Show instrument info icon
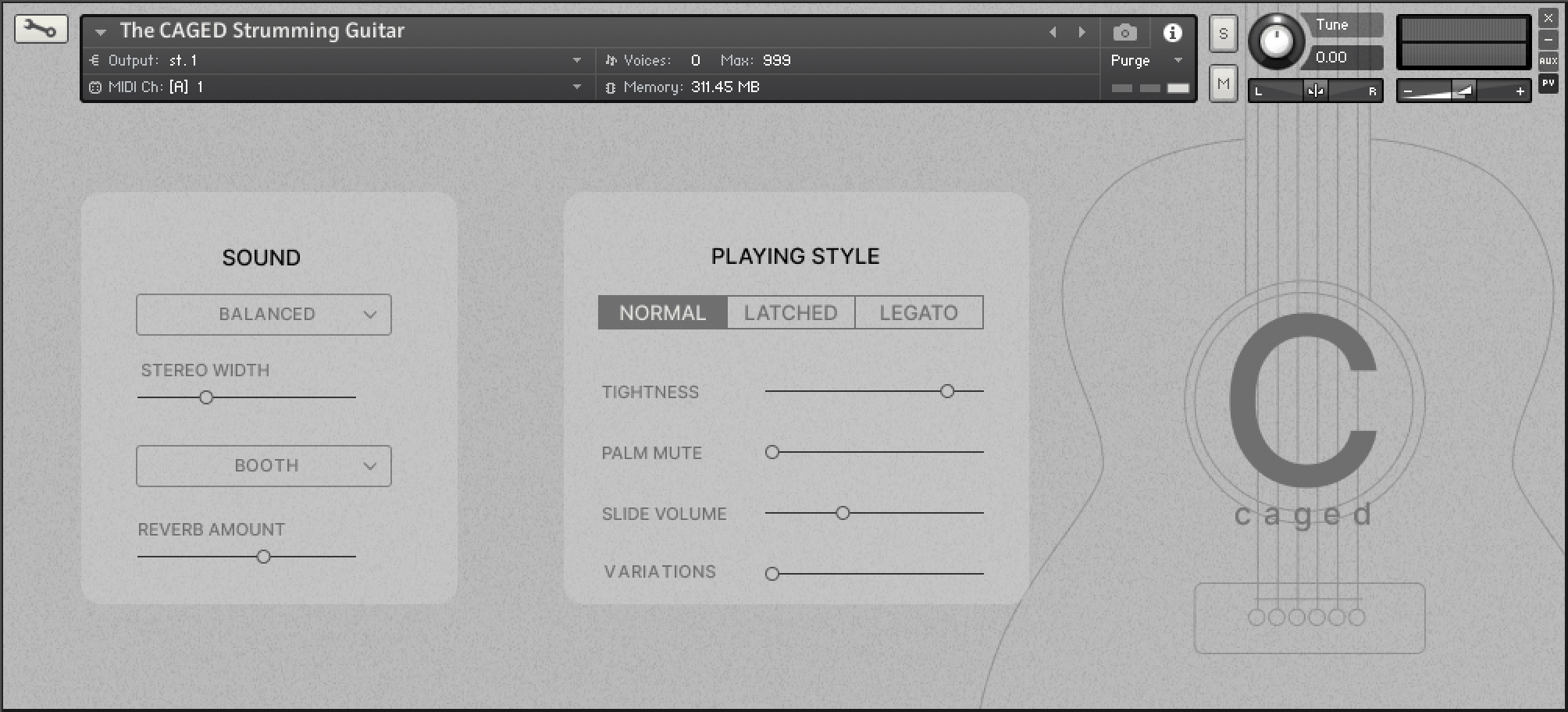Image resolution: width=1568 pixels, height=712 pixels. (x=1172, y=33)
